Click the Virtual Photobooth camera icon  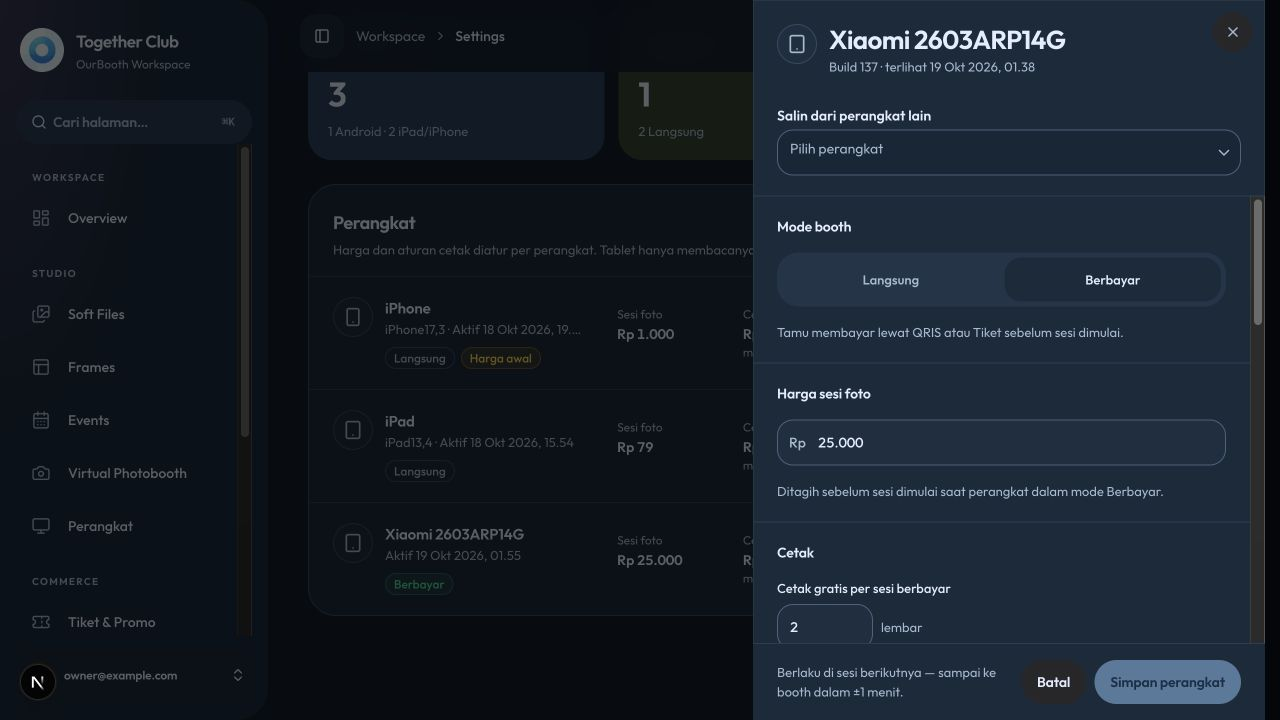click(x=41, y=473)
